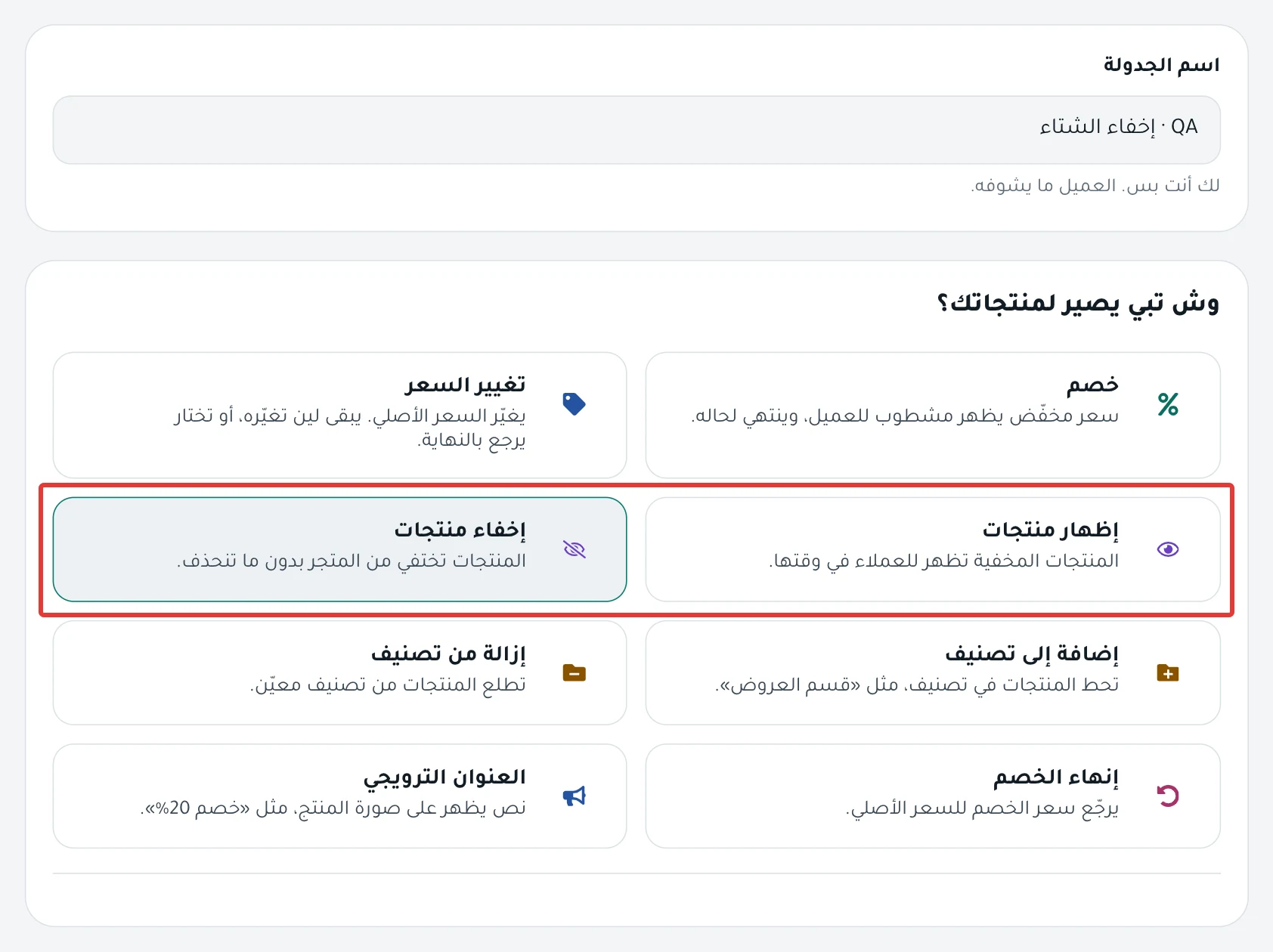Click the folder-minus icon for إزالة من تصنيف

[575, 672]
